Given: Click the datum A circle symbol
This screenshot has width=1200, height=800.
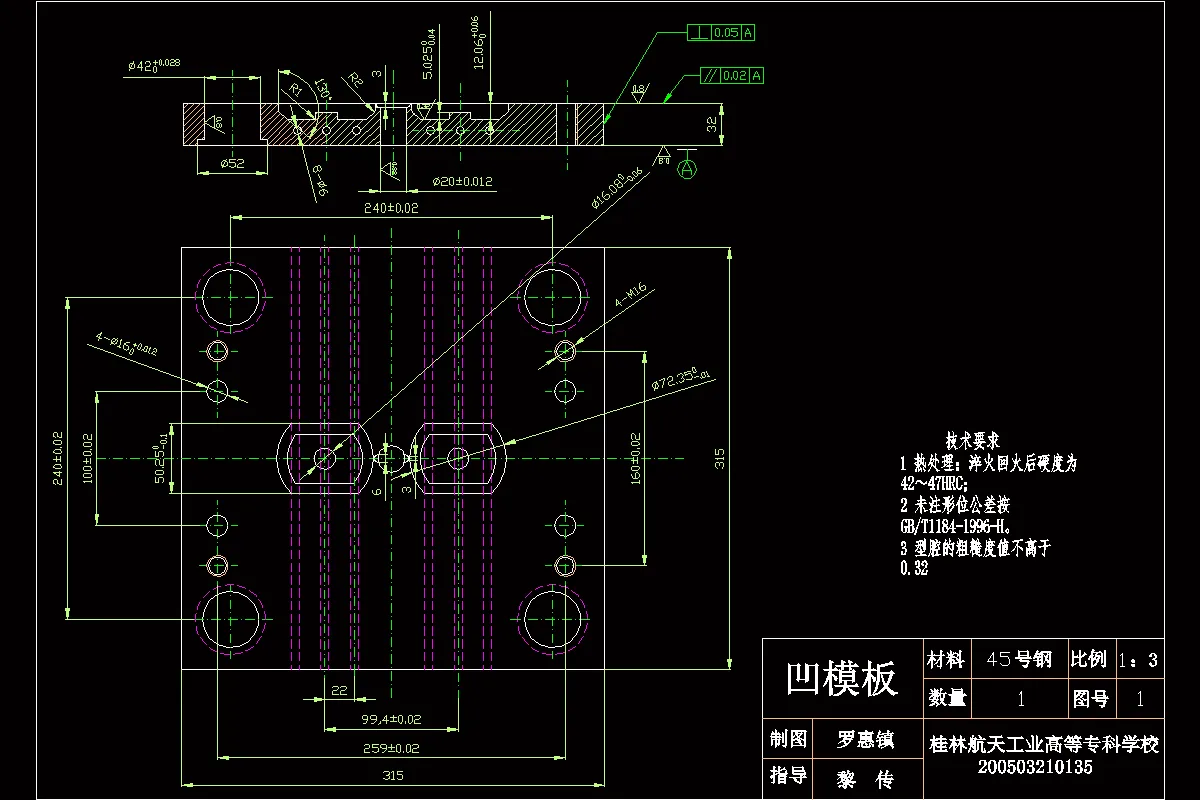Looking at the screenshot, I should (x=687, y=170).
